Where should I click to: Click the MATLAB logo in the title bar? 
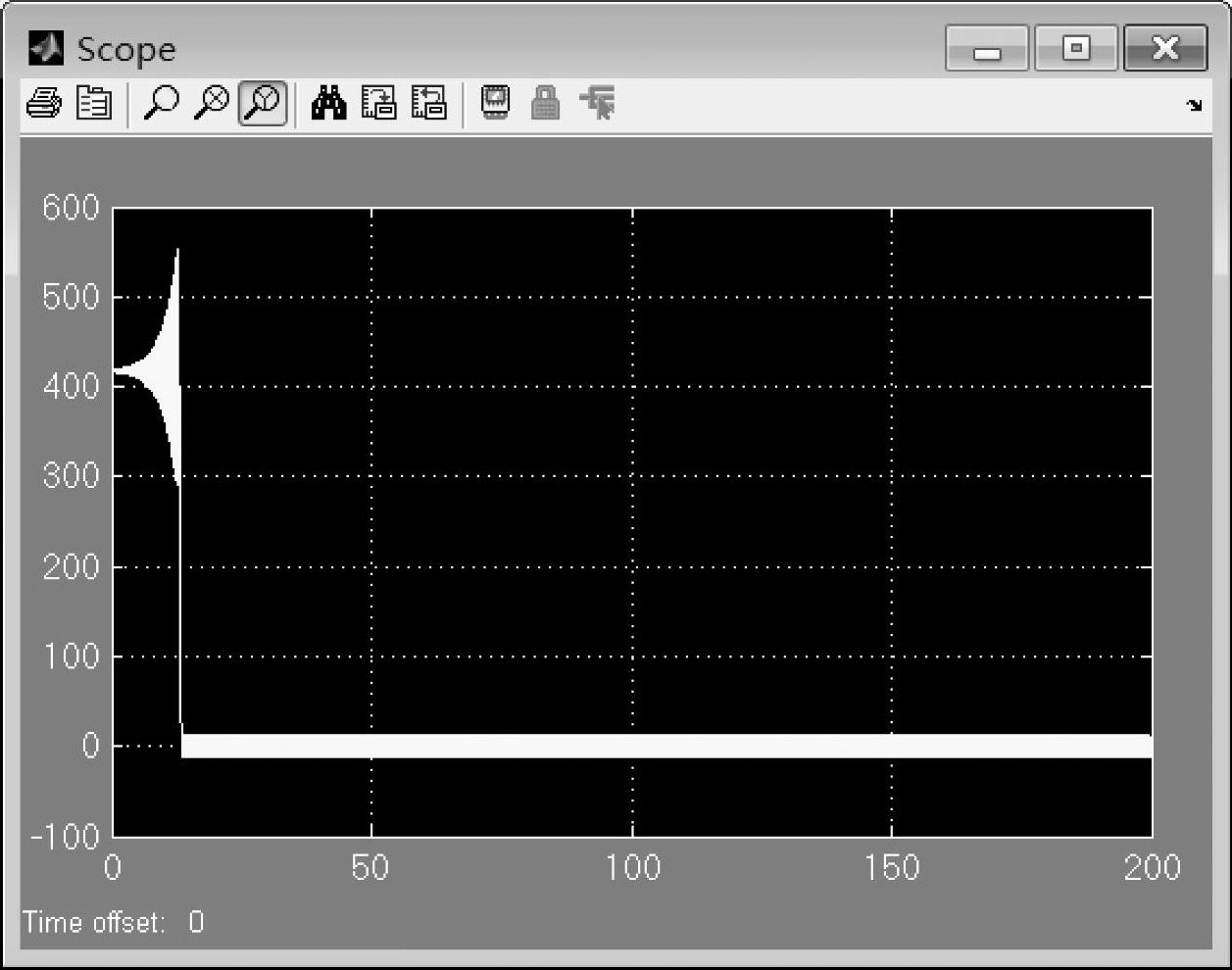[x=45, y=48]
